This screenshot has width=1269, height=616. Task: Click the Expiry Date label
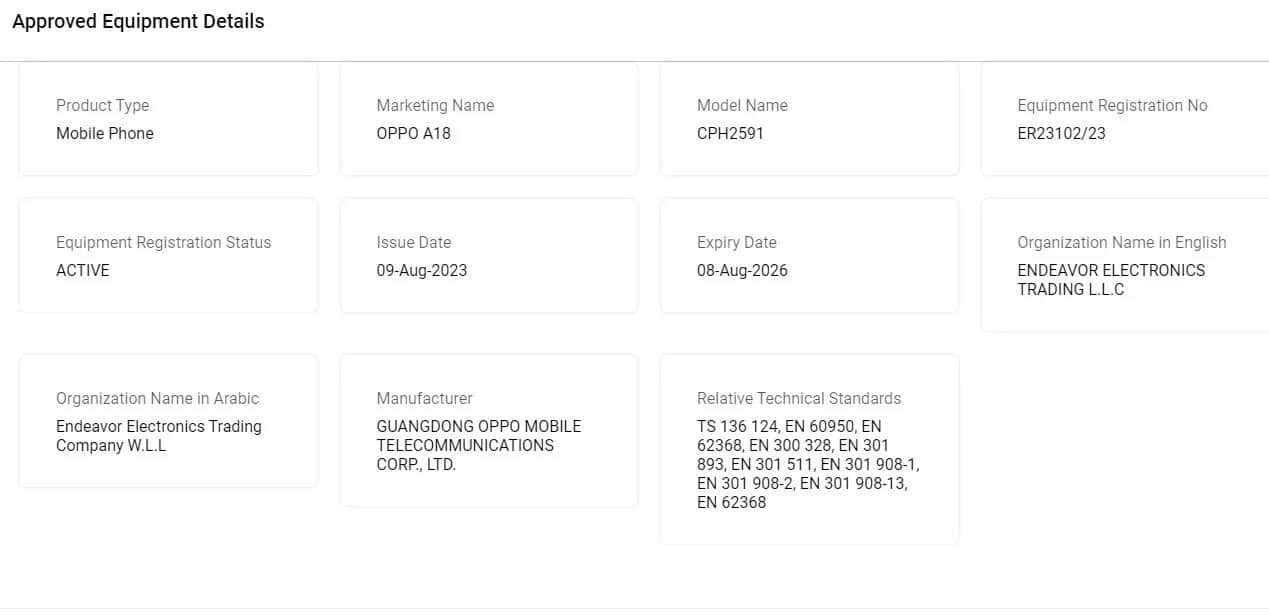click(x=736, y=242)
